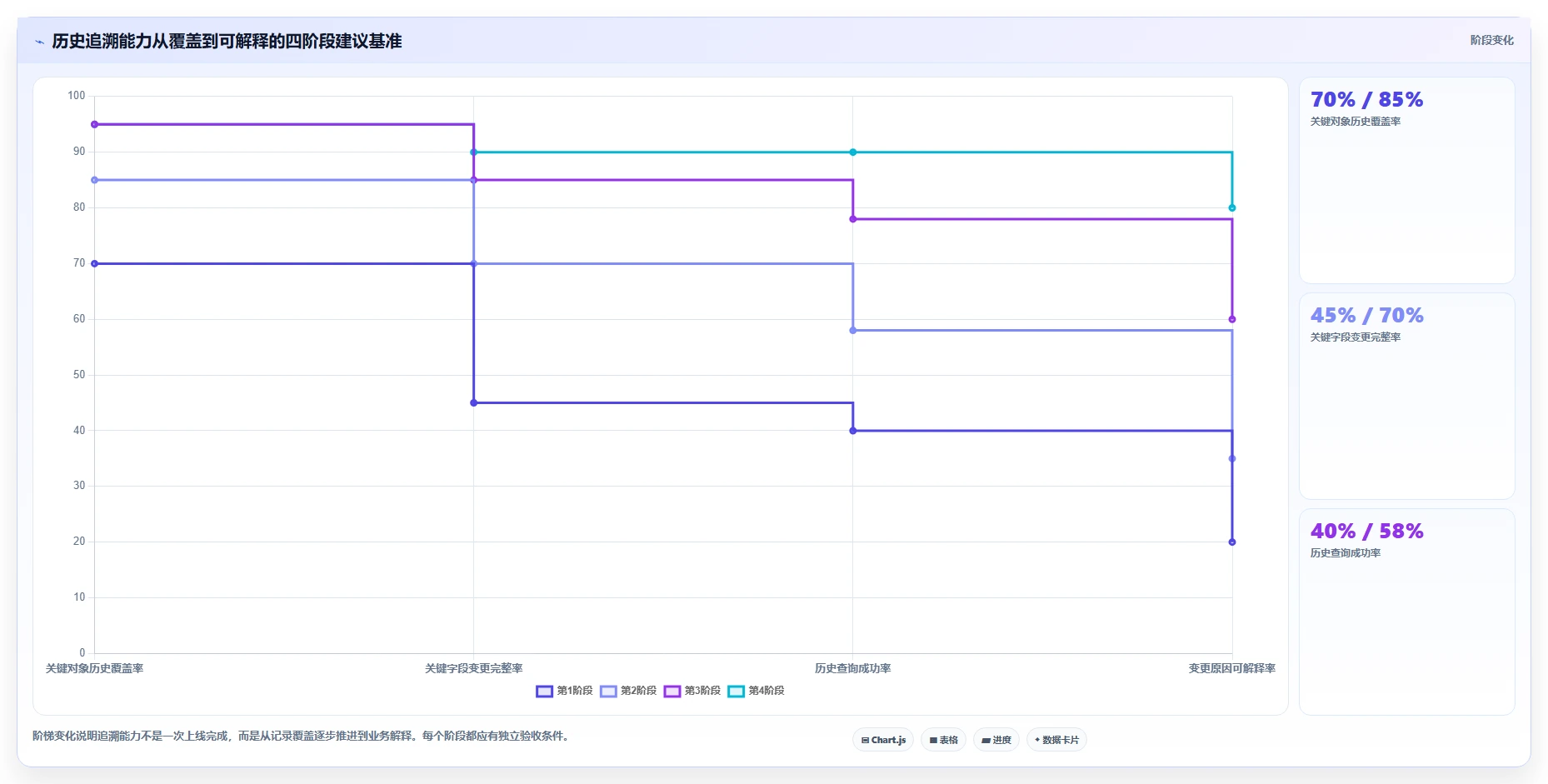
Task: Click the 第2阶段 data point at 35
Action: [1232, 459]
